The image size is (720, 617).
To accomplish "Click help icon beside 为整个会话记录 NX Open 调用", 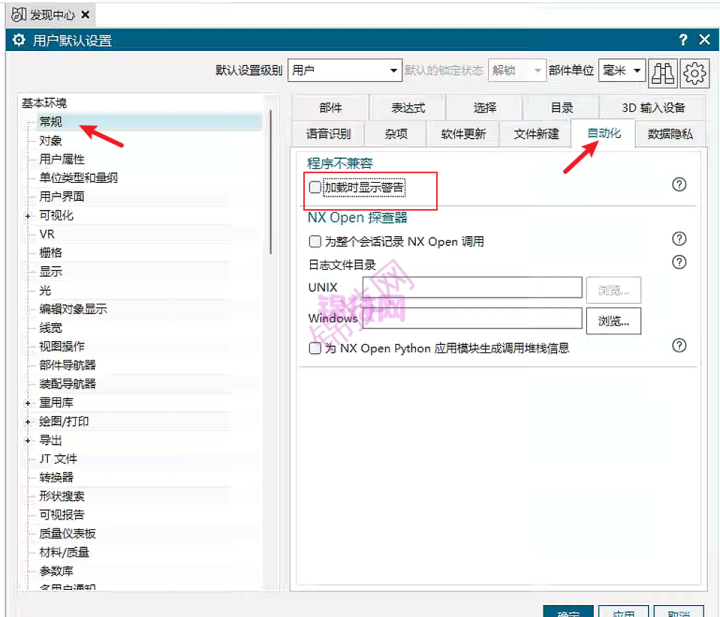I will coord(679,239).
